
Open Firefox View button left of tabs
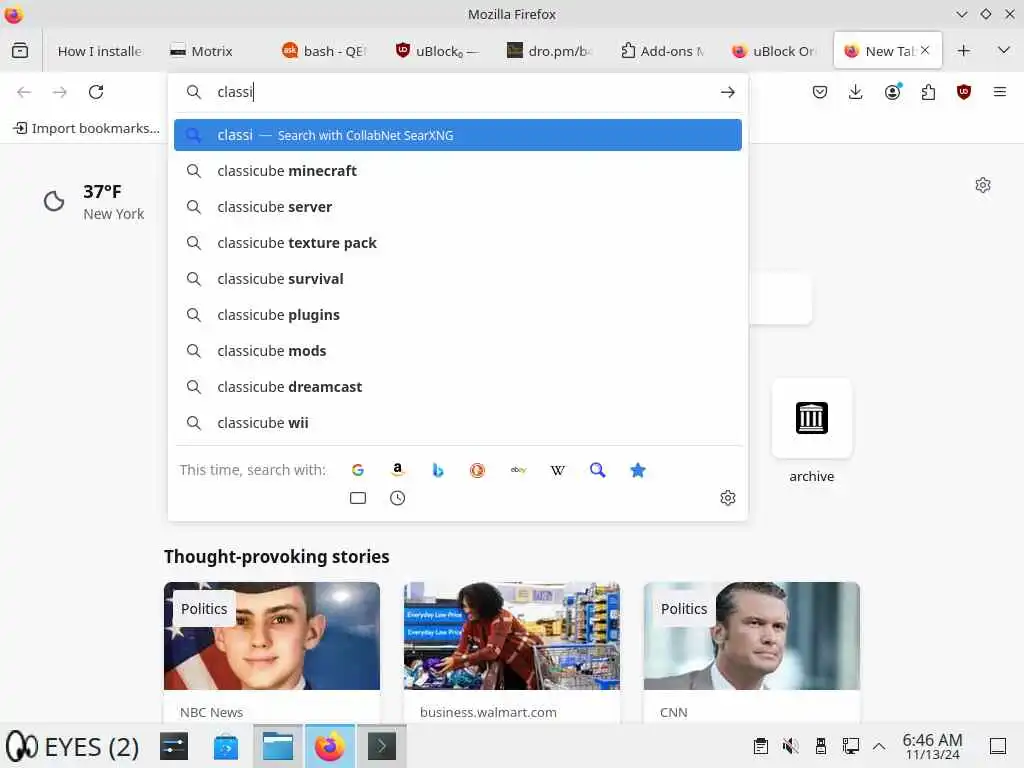20,50
